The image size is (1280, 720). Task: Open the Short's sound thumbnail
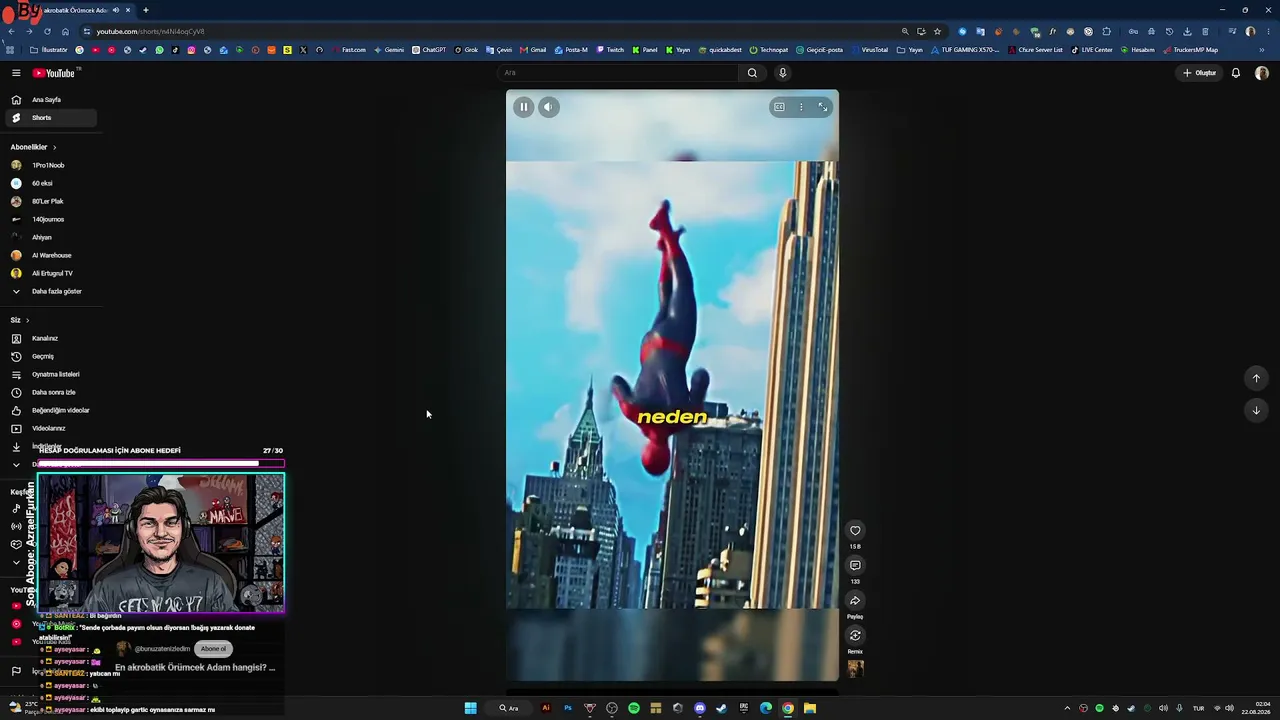(x=855, y=668)
